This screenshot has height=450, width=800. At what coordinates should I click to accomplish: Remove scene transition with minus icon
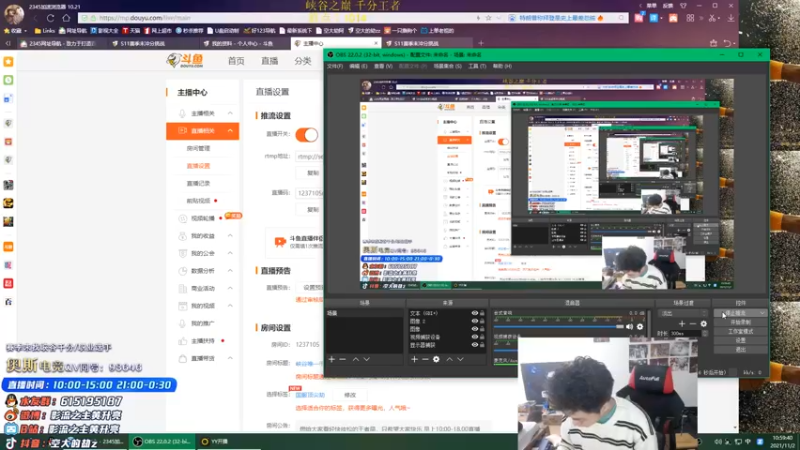pos(692,323)
